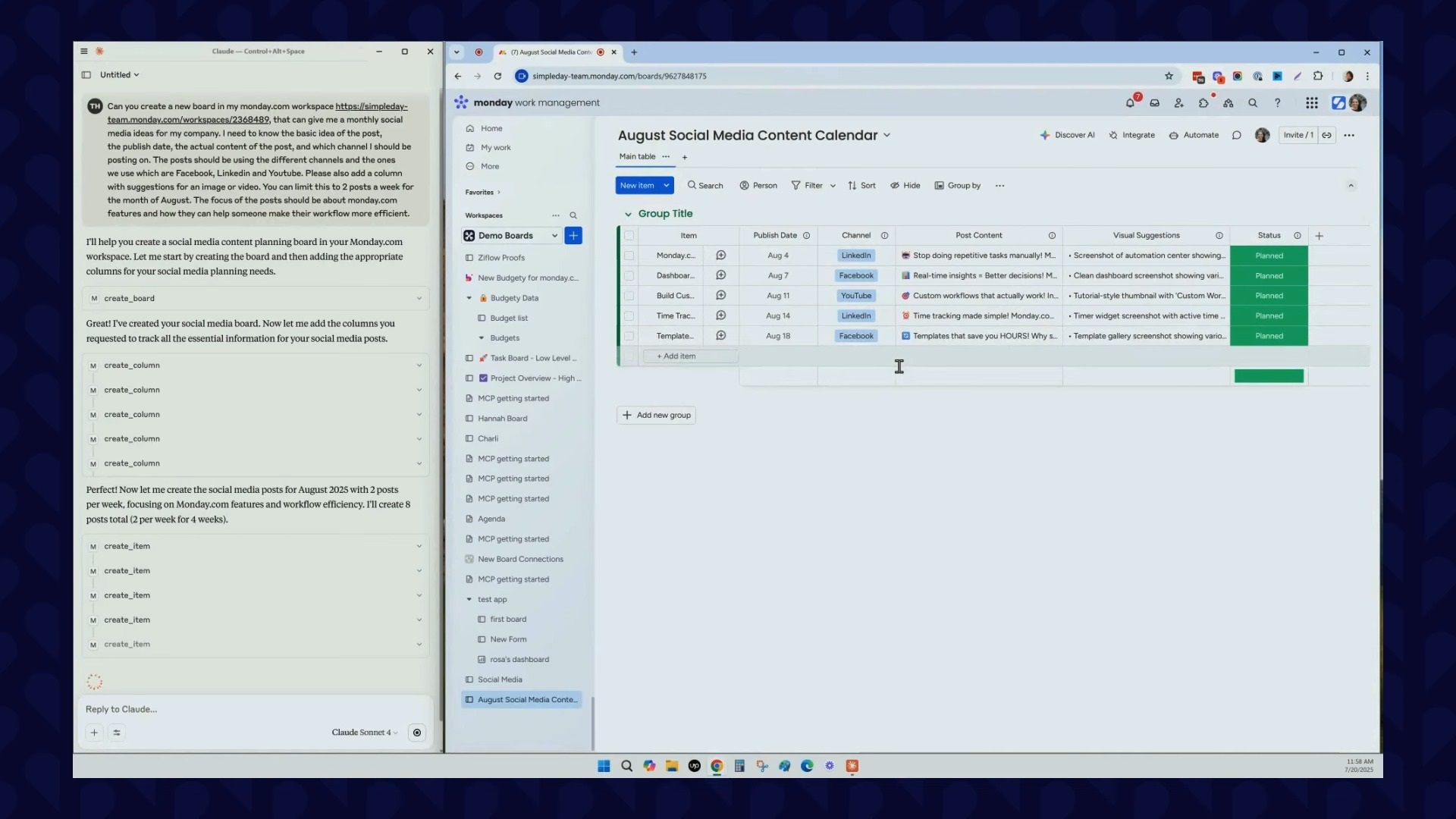Toggle the Claude sidebar panel icon
1456x819 pixels.
pyautogui.click(x=86, y=75)
